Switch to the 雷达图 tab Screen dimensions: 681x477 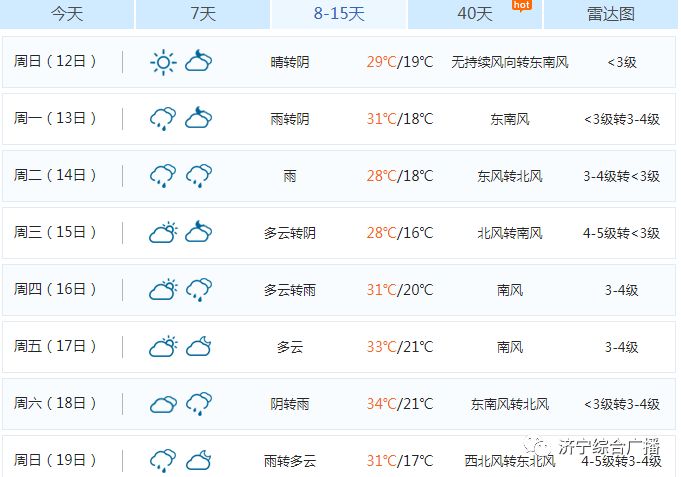tap(610, 13)
